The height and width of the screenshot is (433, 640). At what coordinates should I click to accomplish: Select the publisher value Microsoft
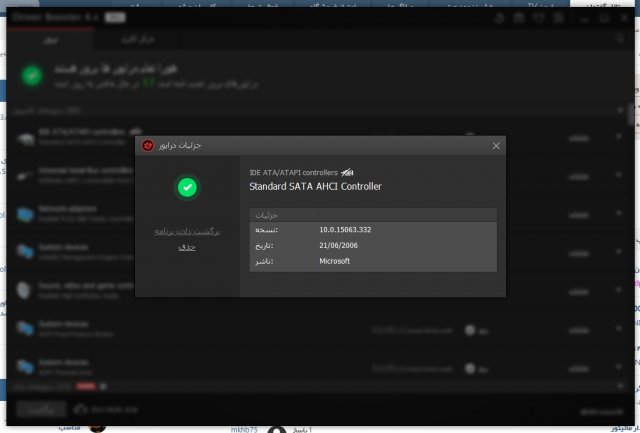click(334, 261)
